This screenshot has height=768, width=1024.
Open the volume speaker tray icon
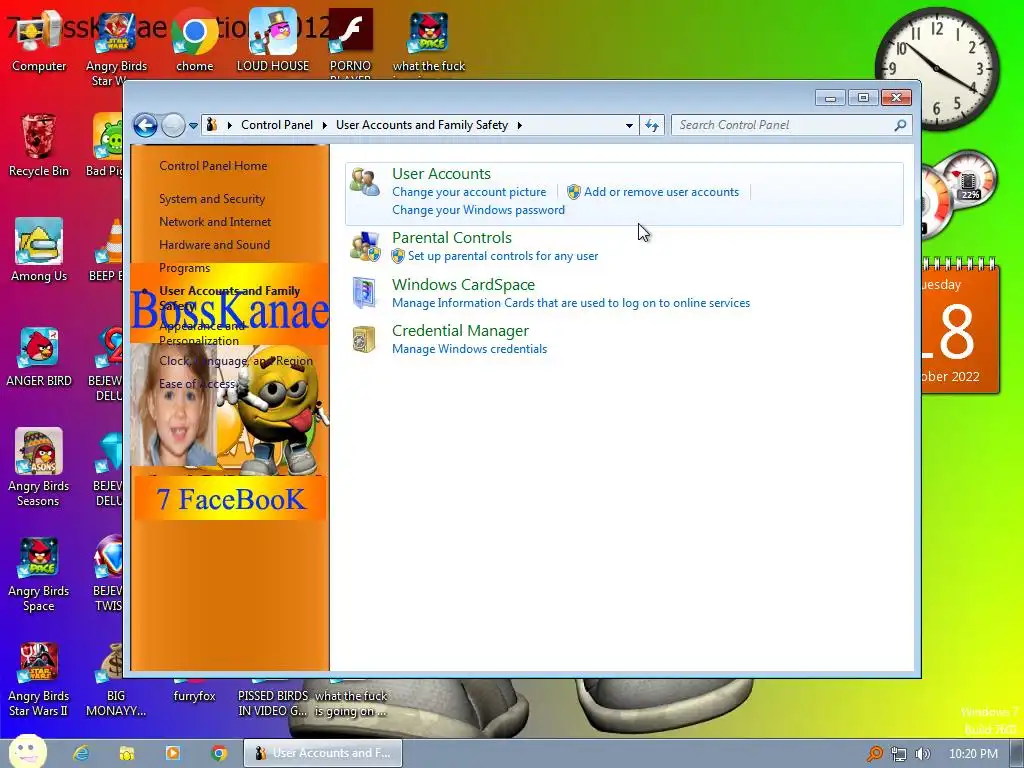tap(922, 754)
